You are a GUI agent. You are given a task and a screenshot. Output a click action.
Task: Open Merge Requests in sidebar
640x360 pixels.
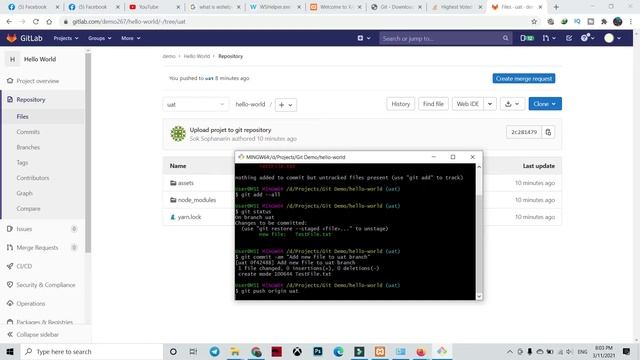[37, 248]
